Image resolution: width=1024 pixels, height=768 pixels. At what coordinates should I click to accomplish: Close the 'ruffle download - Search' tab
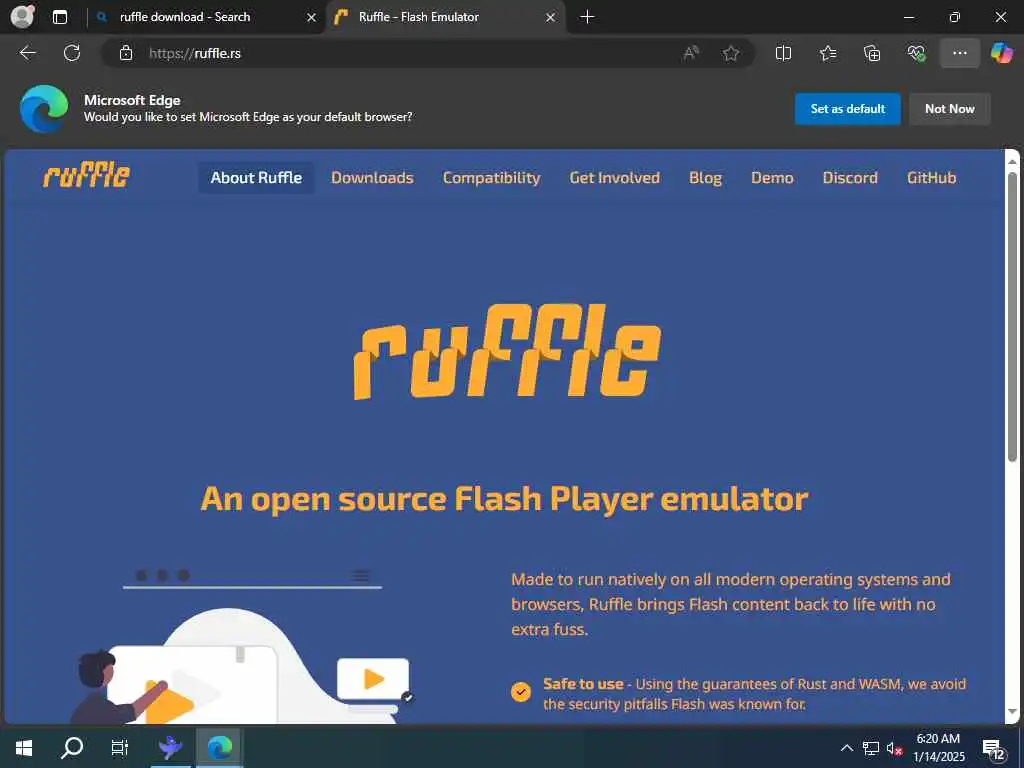pos(312,18)
